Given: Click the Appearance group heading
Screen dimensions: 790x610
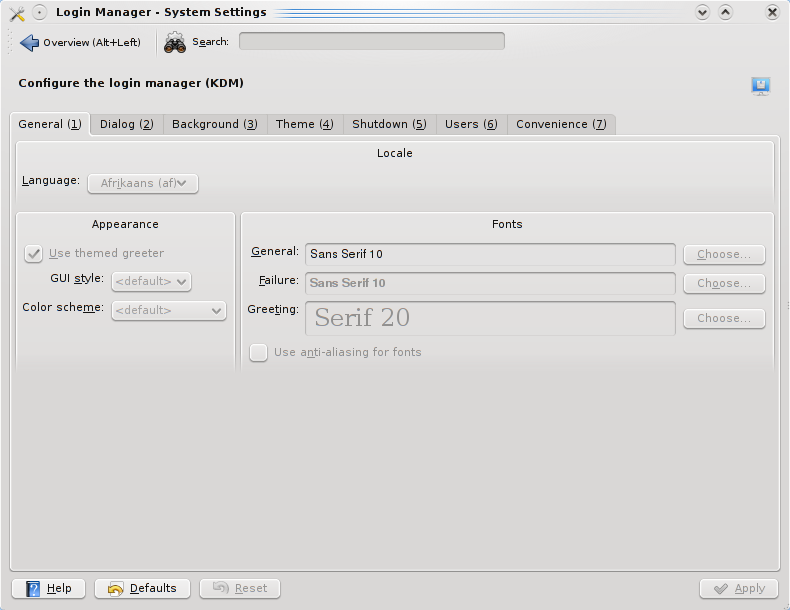Looking at the screenshot, I should 125,224.
